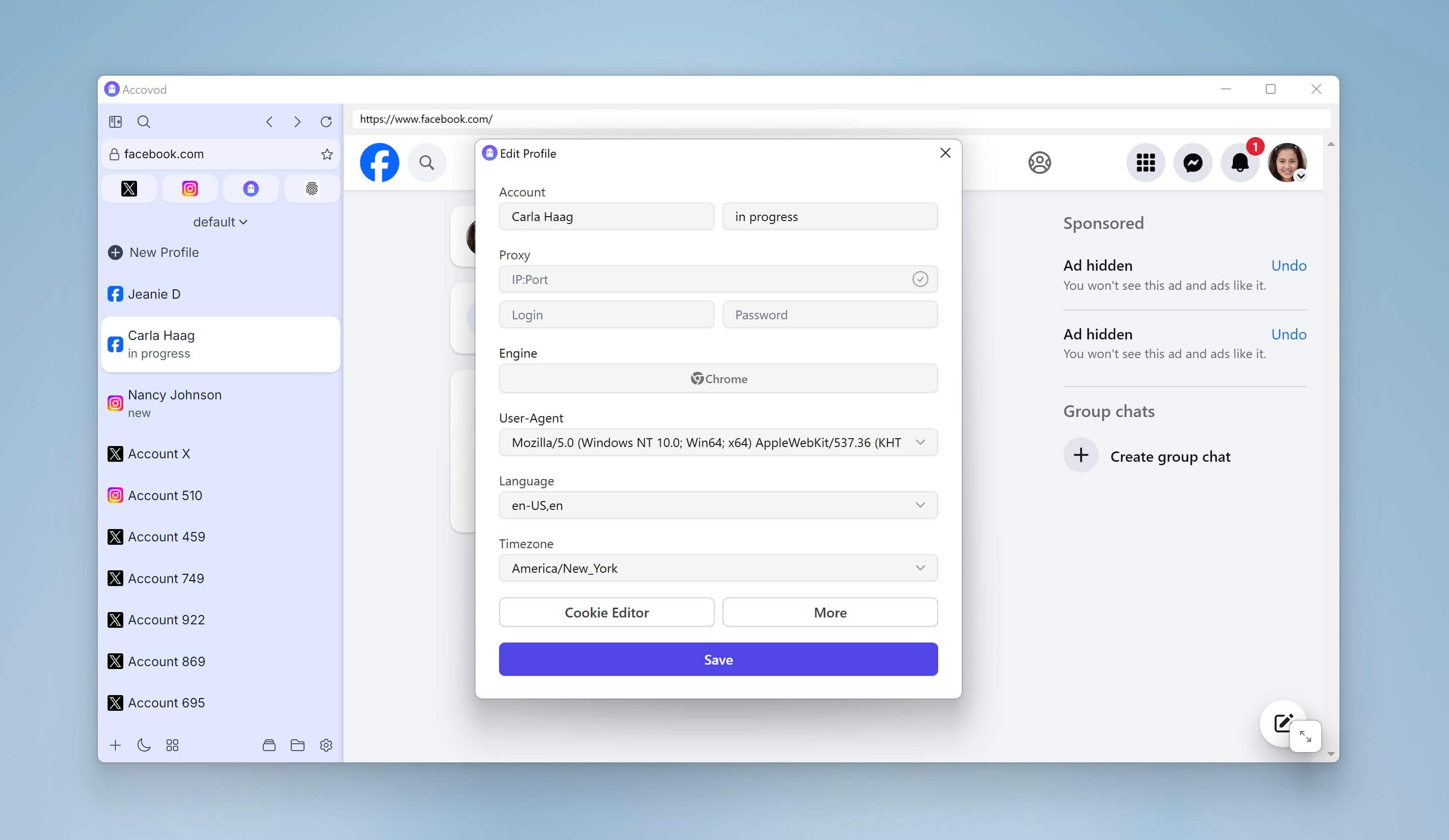This screenshot has height=840, width=1449.
Task: Open the Language en-US dropdown
Action: [718, 505]
